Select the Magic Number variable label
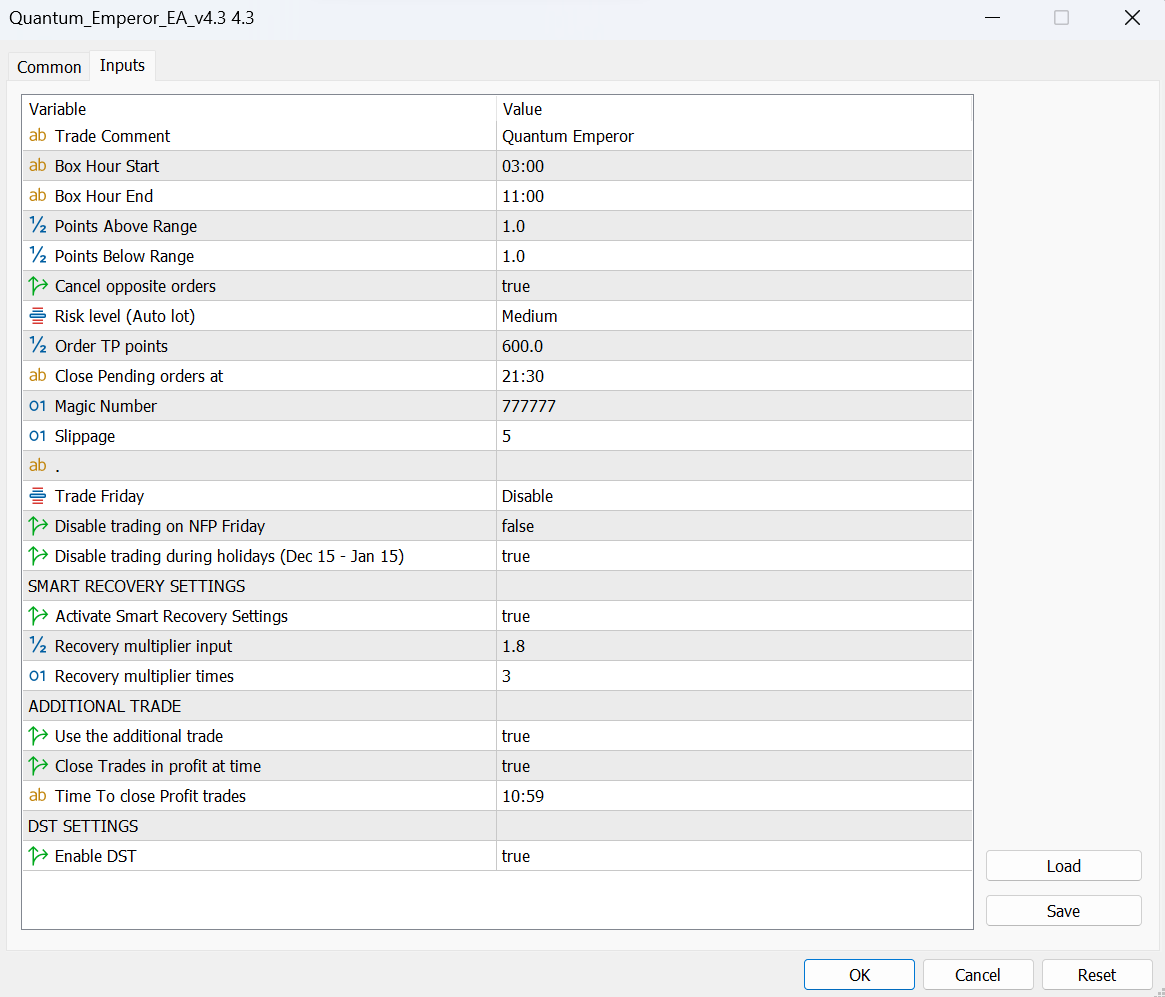Screen dimensions: 1165x997 tap(106, 406)
